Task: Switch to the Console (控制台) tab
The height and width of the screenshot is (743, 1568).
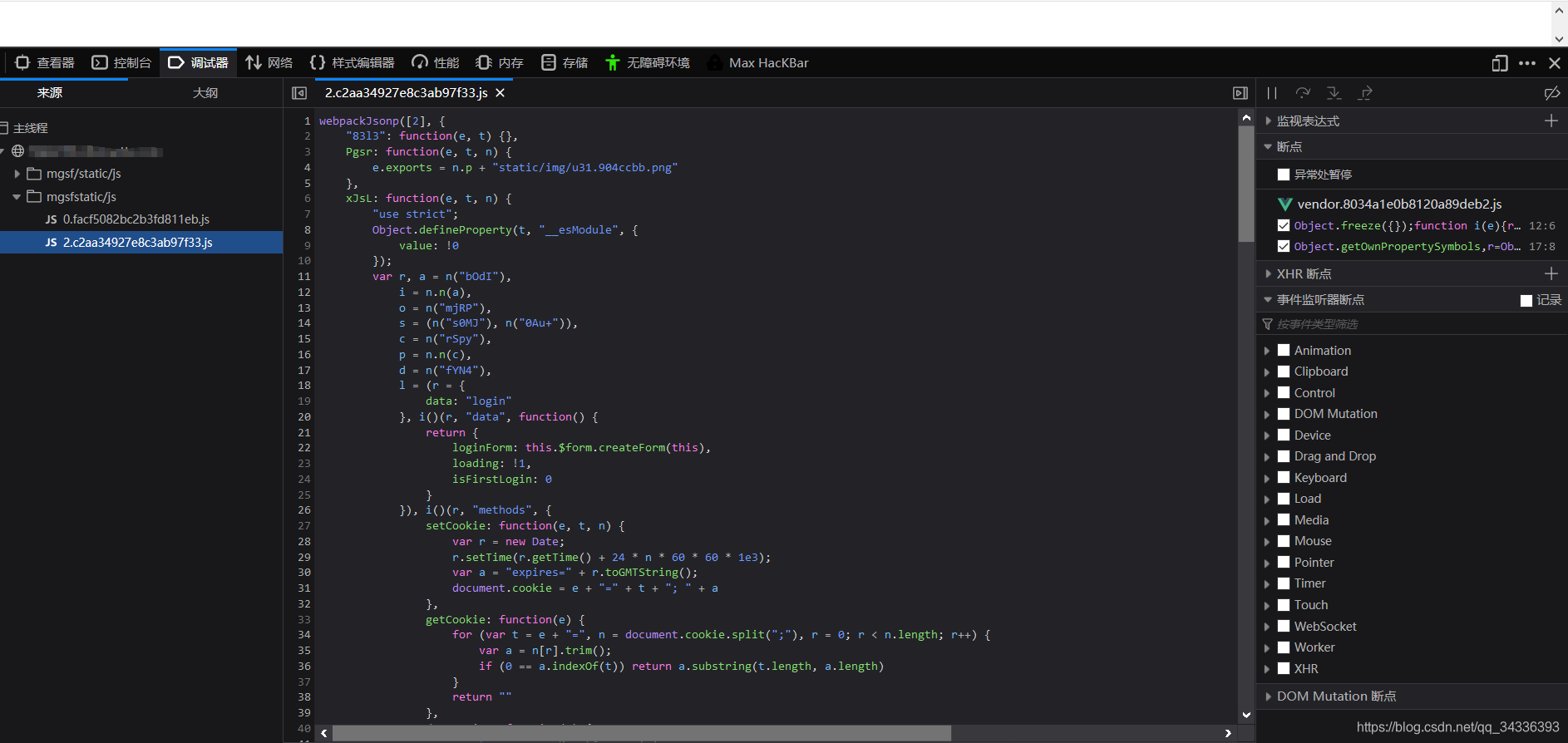Action: click(x=121, y=62)
